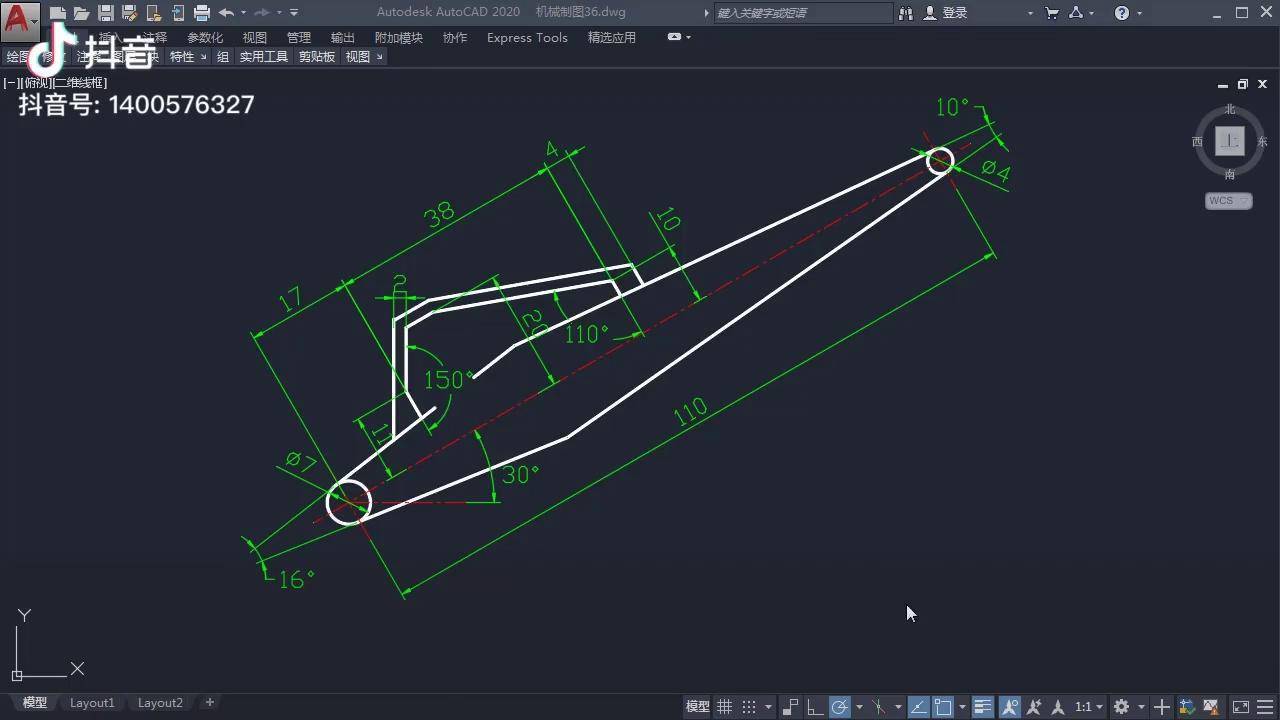
Task: Click the binoculars search icon
Action: coord(906,13)
